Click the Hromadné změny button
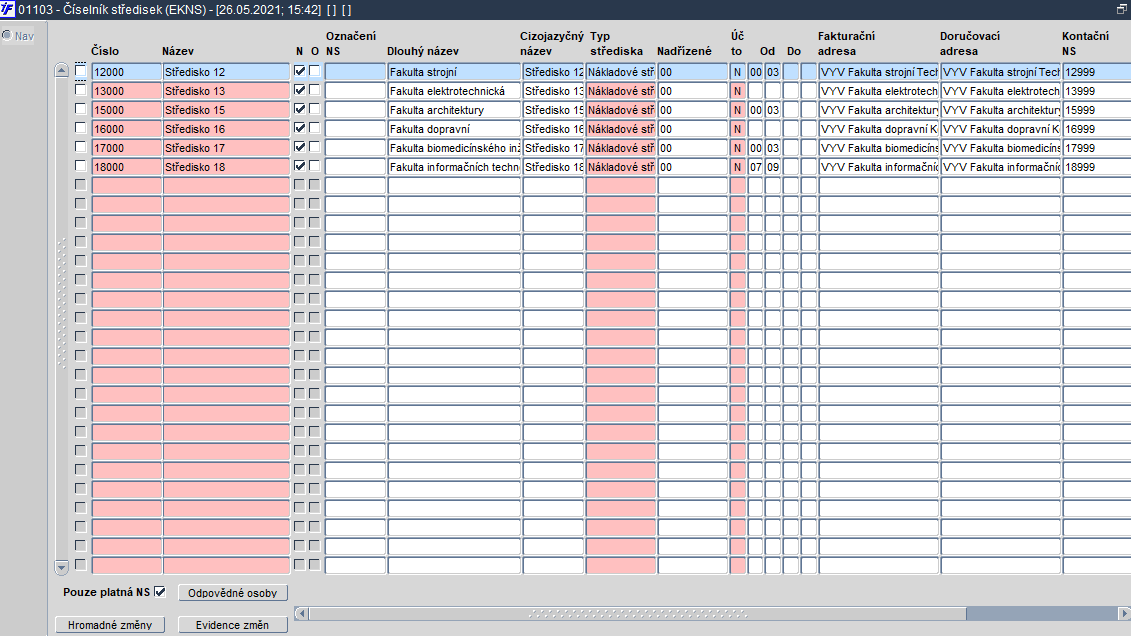The width and height of the screenshot is (1131, 636). [x=110, y=624]
